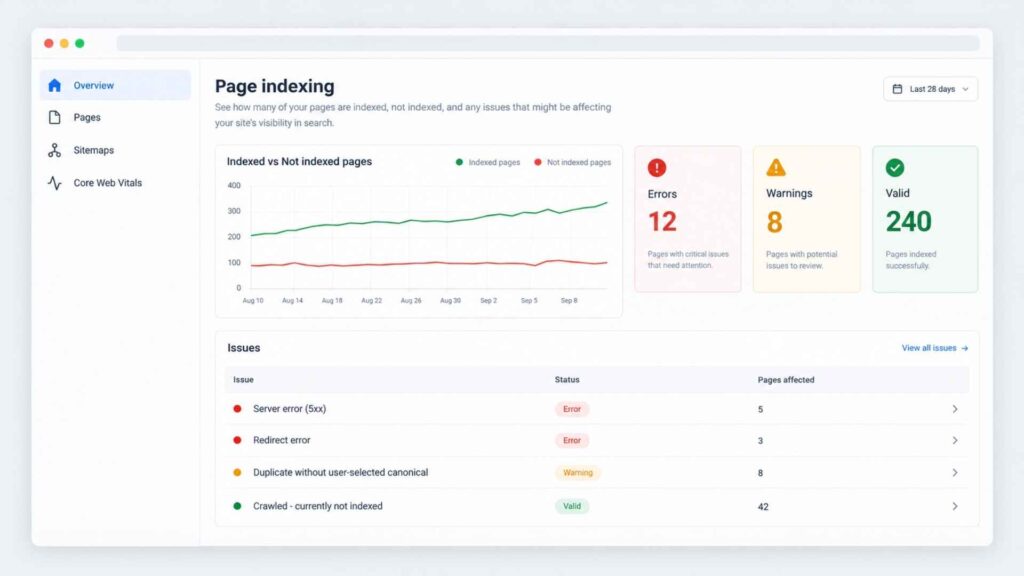Click the Issues section heading
The width and height of the screenshot is (1024, 576).
point(244,348)
